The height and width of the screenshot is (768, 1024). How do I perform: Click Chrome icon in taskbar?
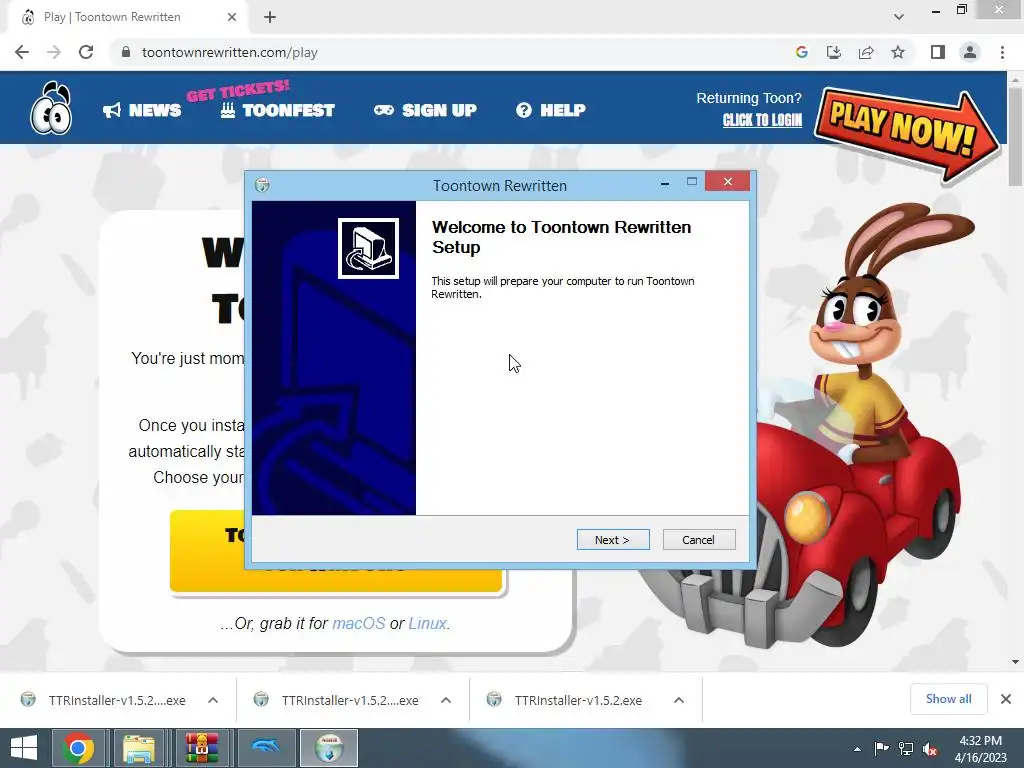(x=78, y=748)
